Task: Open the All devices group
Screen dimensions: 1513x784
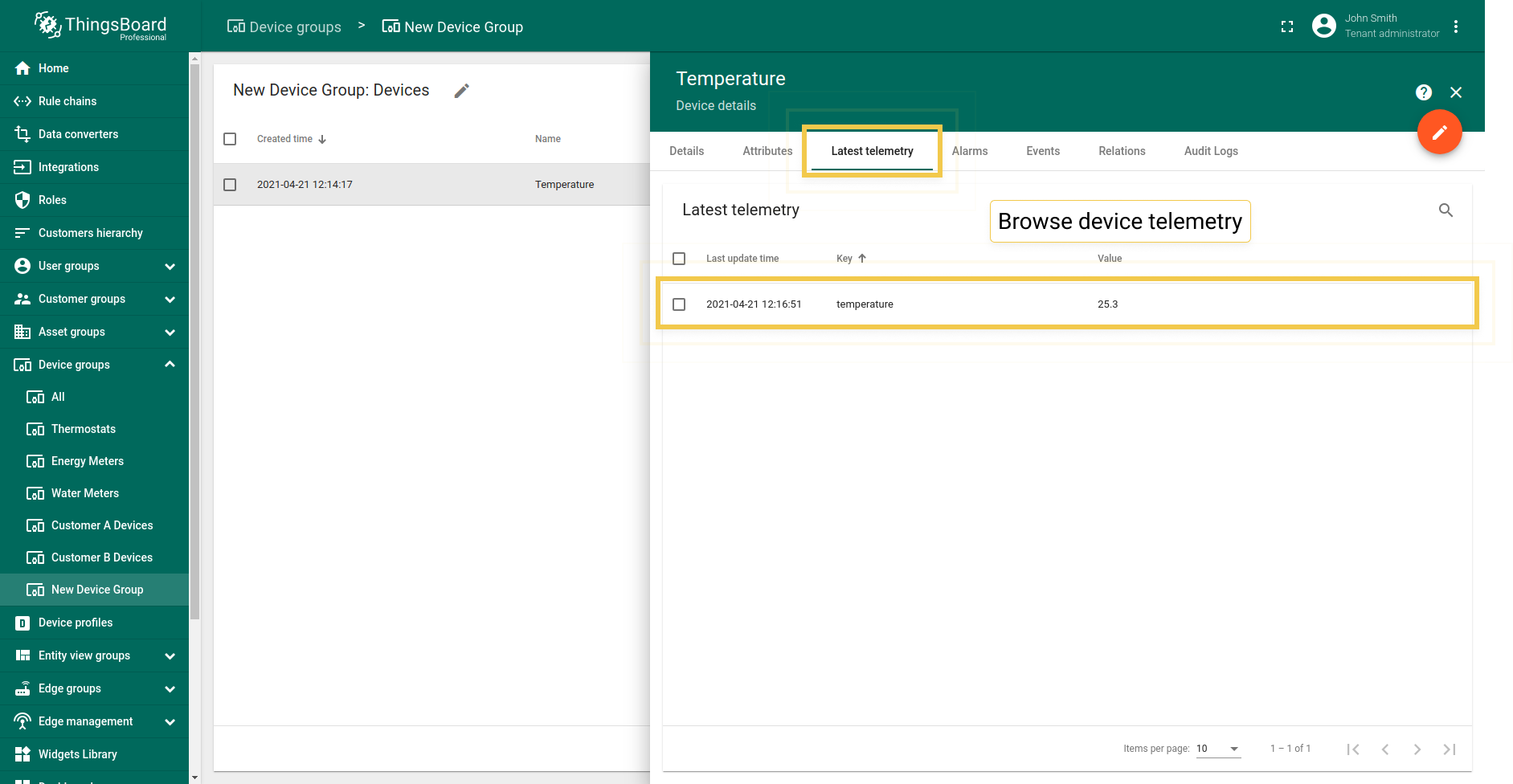Action: tap(94, 397)
